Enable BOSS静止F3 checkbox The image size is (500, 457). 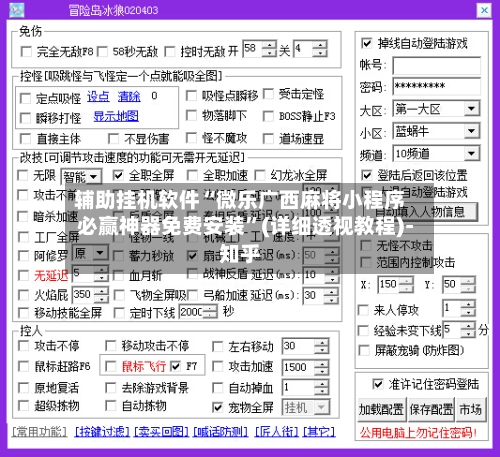(268, 116)
